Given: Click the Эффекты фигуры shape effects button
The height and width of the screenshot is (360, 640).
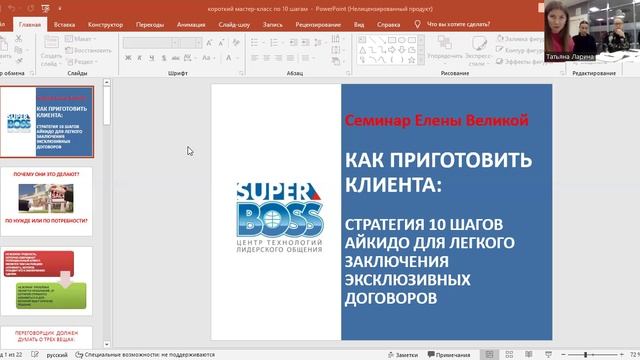Looking at the screenshot, I should click(x=520, y=62).
